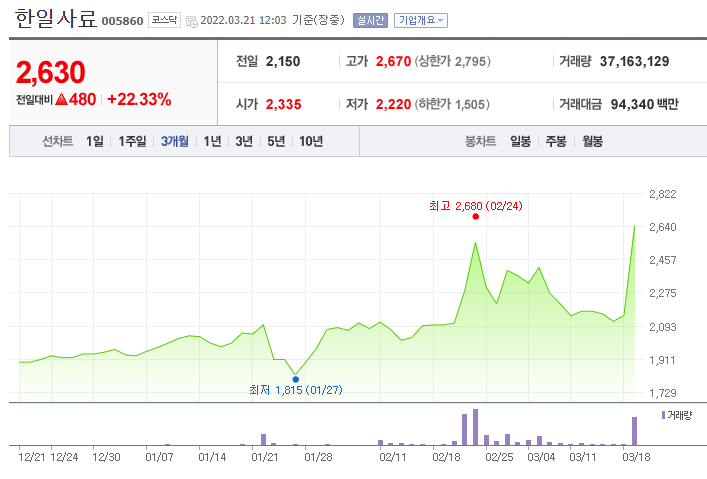The width and height of the screenshot is (707, 479).
Task: Click the 하한가 1,505 text
Action: [x=452, y=104]
